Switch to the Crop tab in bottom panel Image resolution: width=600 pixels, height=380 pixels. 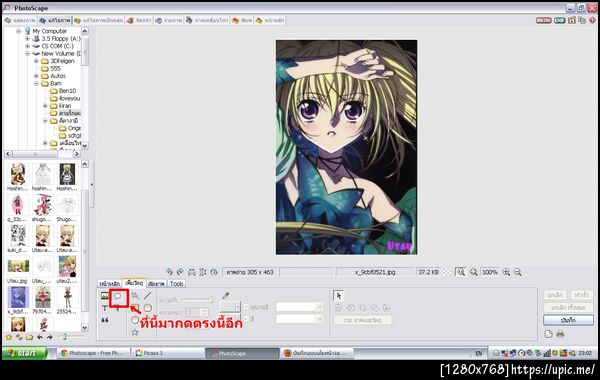[x=156, y=284]
